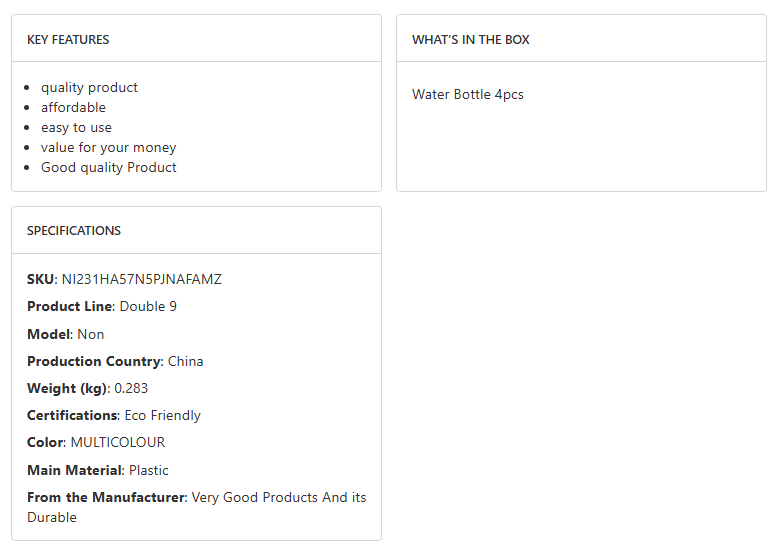
Task: Click the 'Product Line' label
Action: pyautogui.click(x=70, y=307)
